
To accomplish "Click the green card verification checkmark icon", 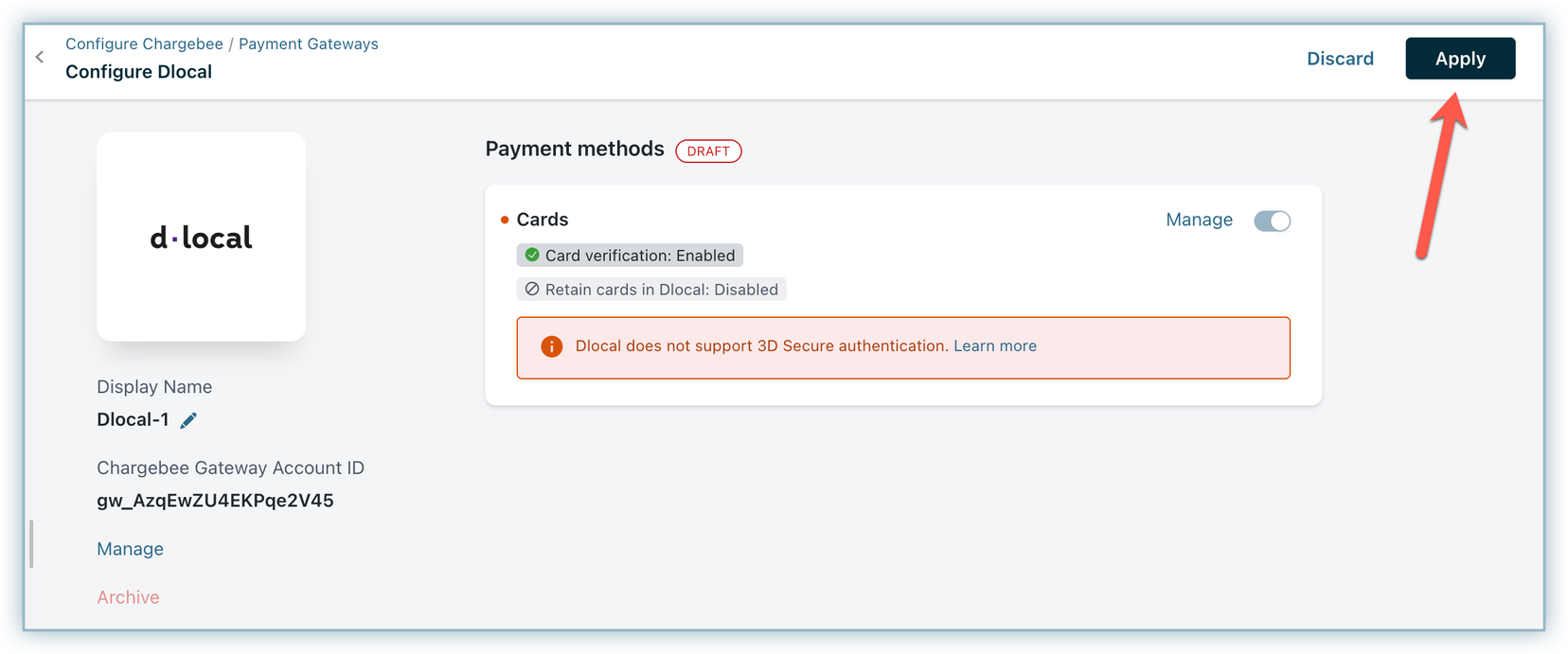I will tap(532, 255).
